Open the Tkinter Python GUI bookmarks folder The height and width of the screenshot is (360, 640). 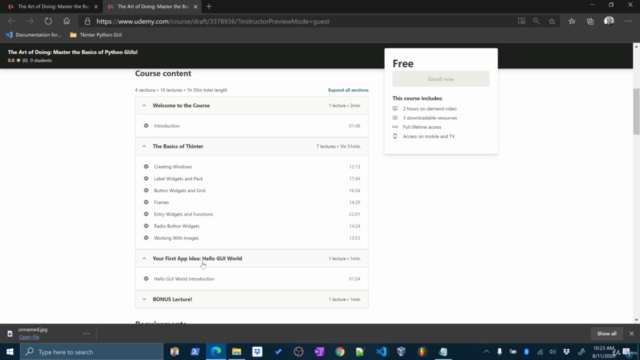click(x=96, y=35)
